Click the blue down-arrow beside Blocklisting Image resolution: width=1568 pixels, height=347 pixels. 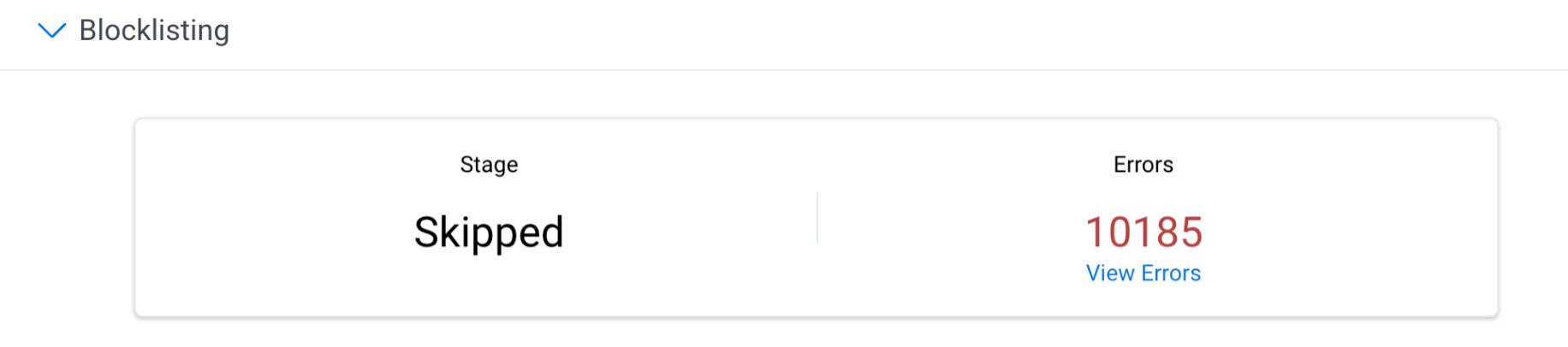click(52, 31)
